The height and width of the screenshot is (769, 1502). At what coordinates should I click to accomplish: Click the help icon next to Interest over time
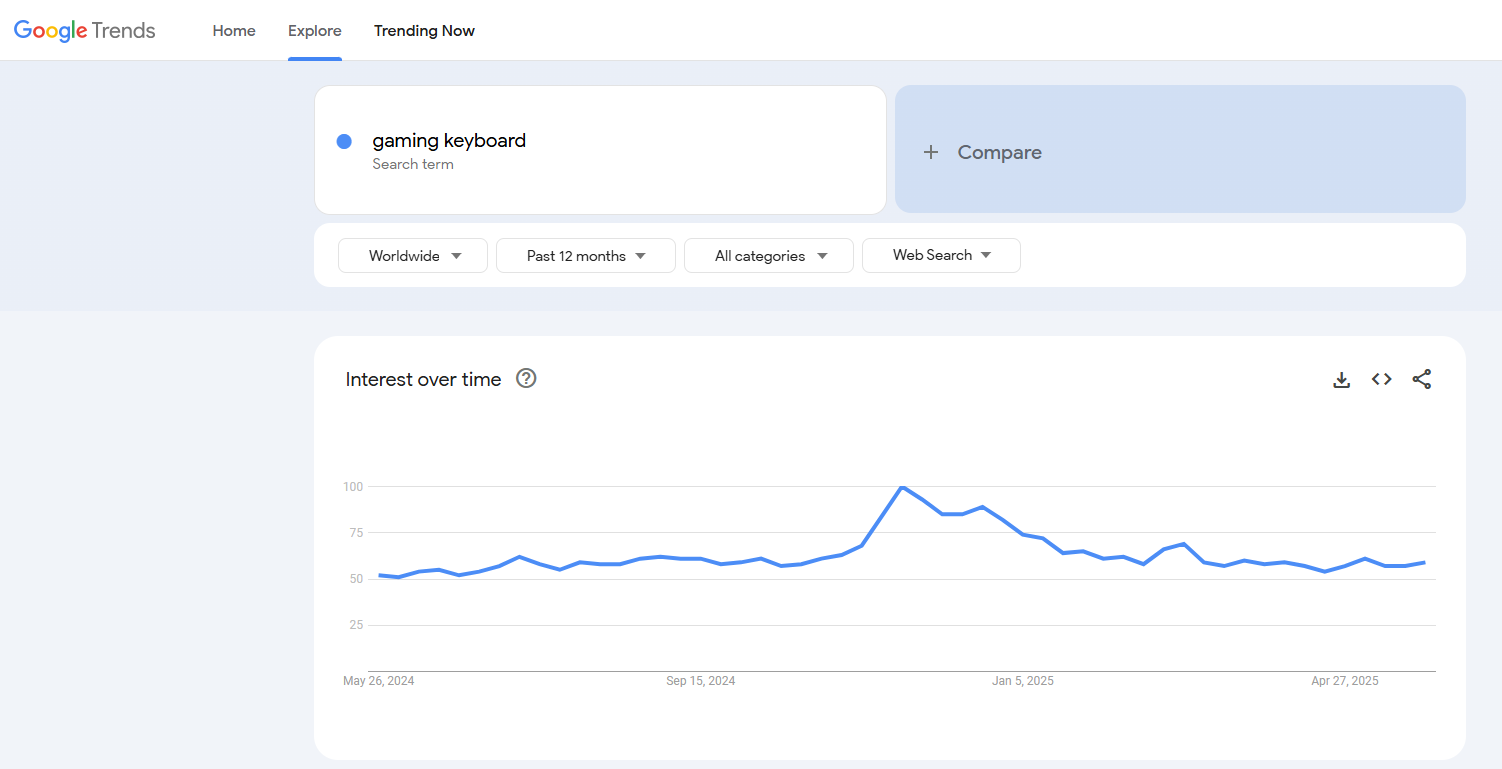[x=526, y=378]
